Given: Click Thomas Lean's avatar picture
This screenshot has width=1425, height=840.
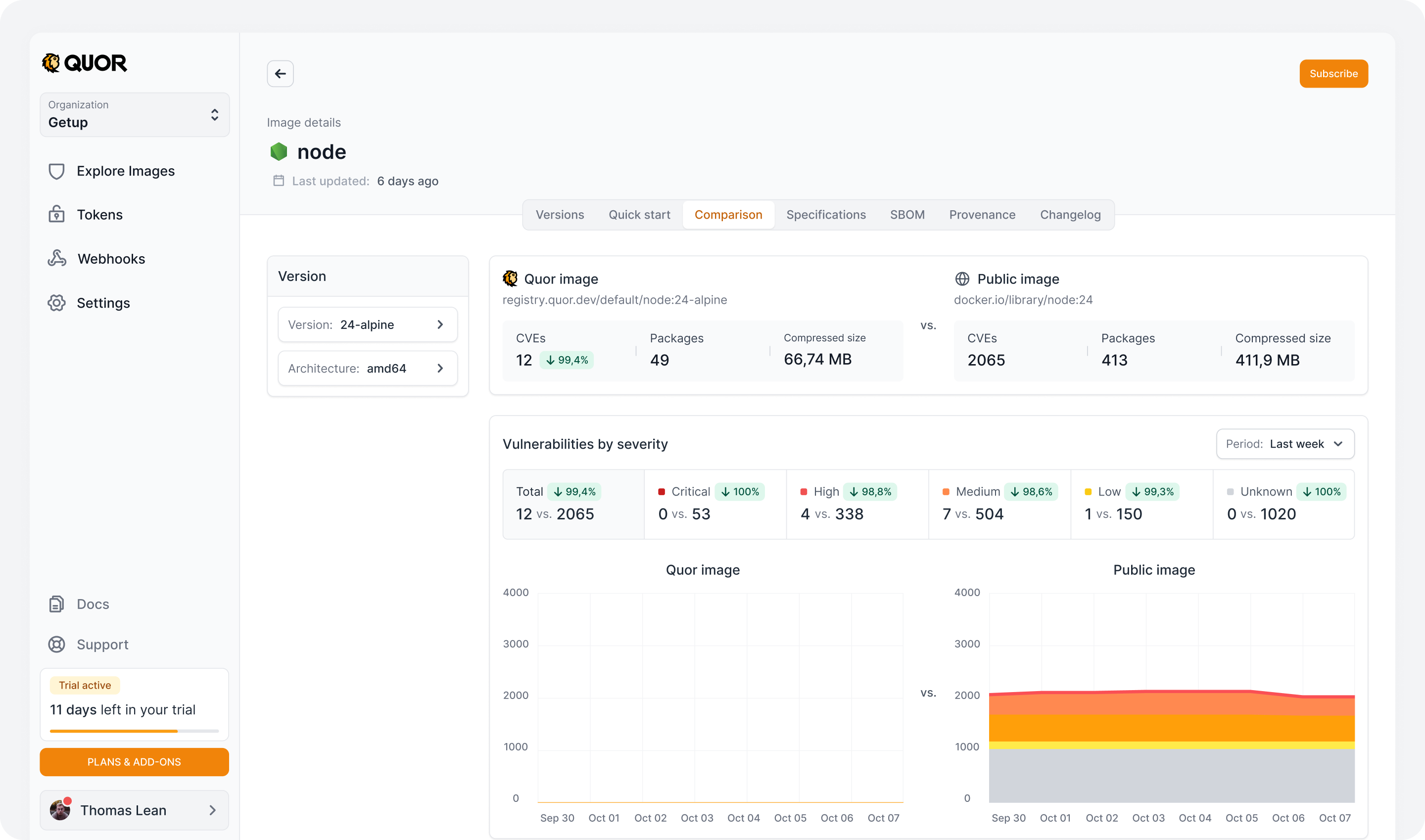Looking at the screenshot, I should (x=60, y=810).
